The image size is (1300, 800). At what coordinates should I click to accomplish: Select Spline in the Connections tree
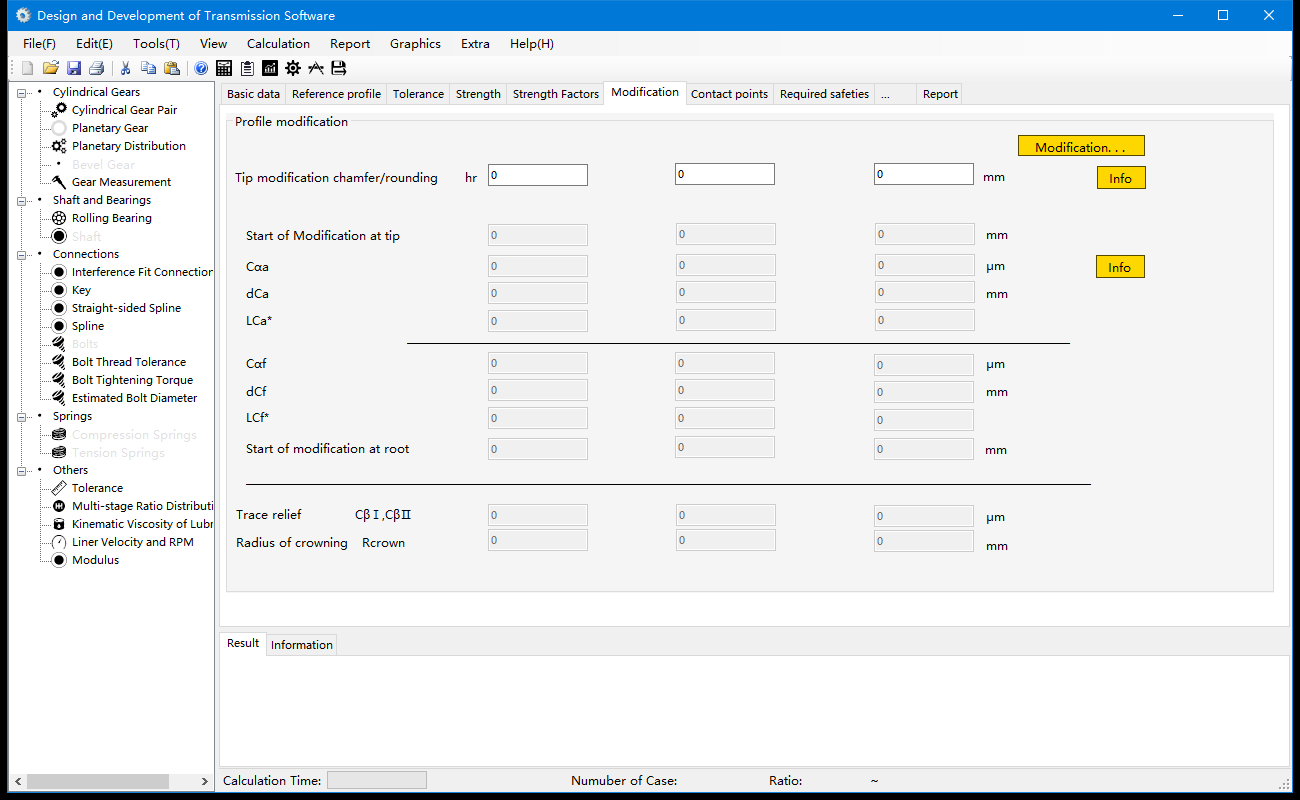point(88,326)
